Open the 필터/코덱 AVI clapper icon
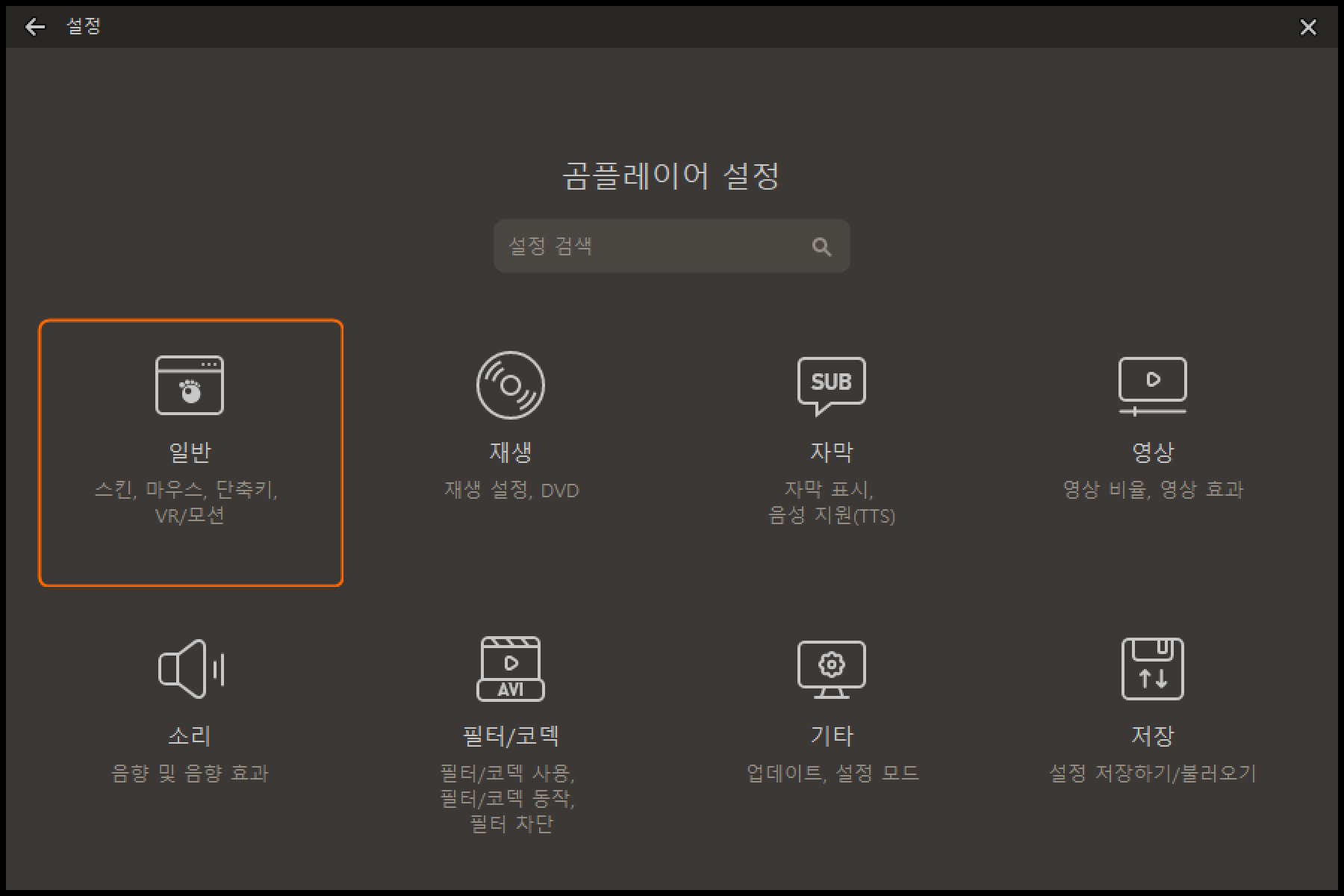 pos(511,669)
